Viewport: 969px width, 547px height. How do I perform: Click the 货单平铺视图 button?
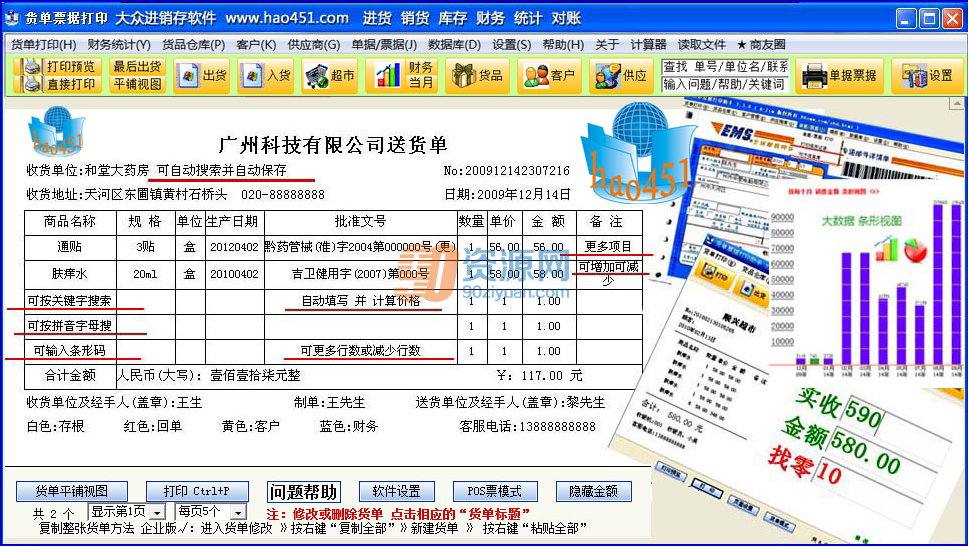coord(72,491)
